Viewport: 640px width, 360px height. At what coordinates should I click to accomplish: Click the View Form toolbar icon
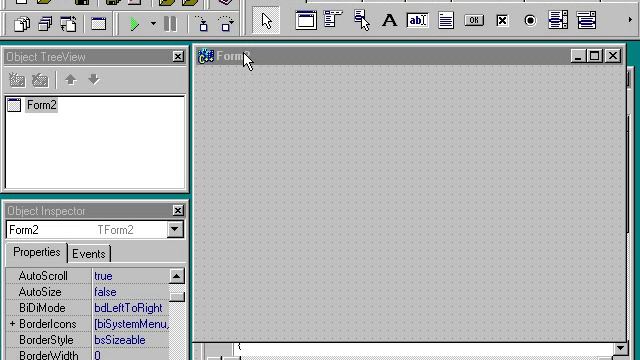pyautogui.click(x=45, y=24)
